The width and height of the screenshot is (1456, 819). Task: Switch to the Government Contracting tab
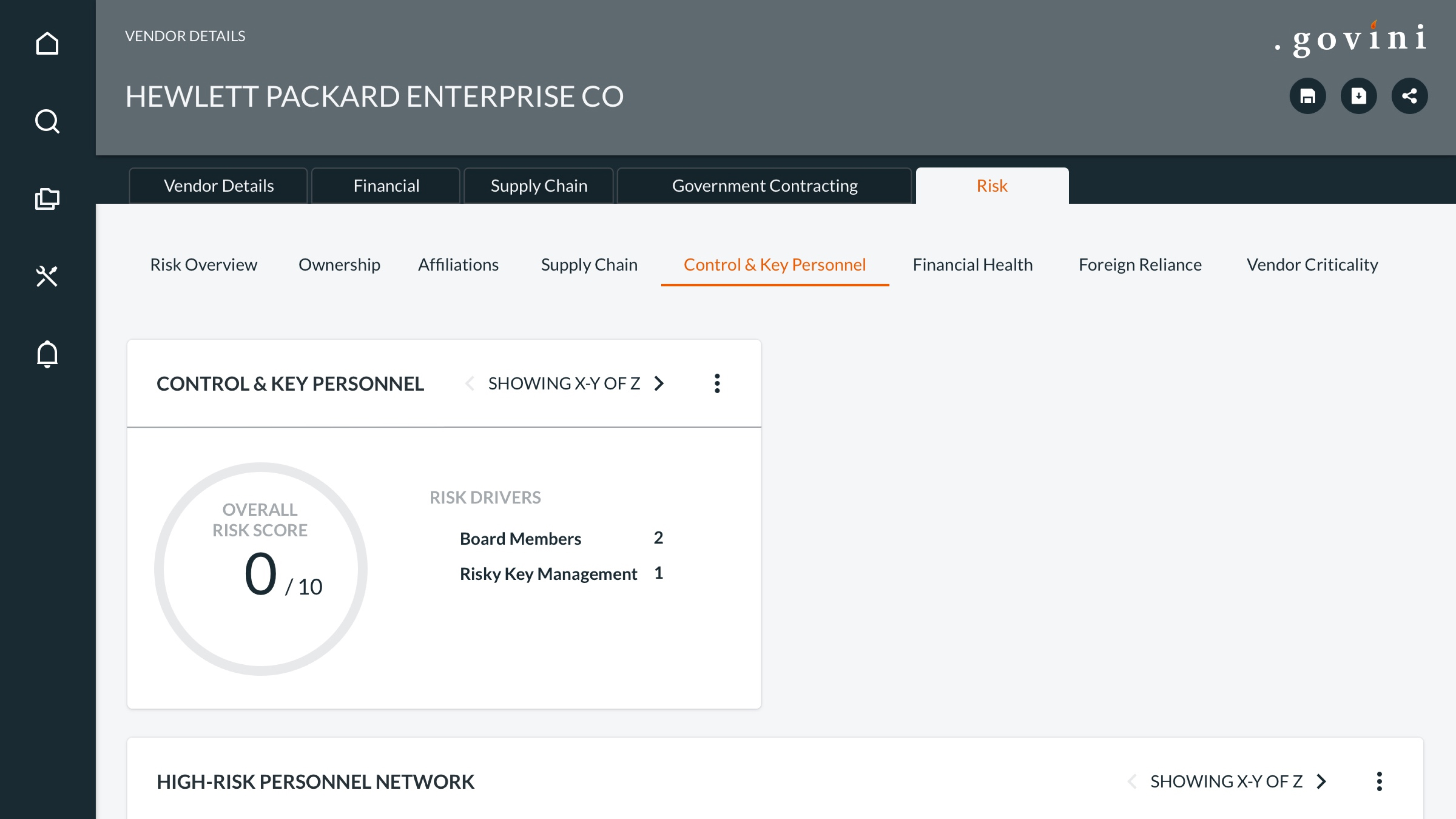pyautogui.click(x=764, y=185)
